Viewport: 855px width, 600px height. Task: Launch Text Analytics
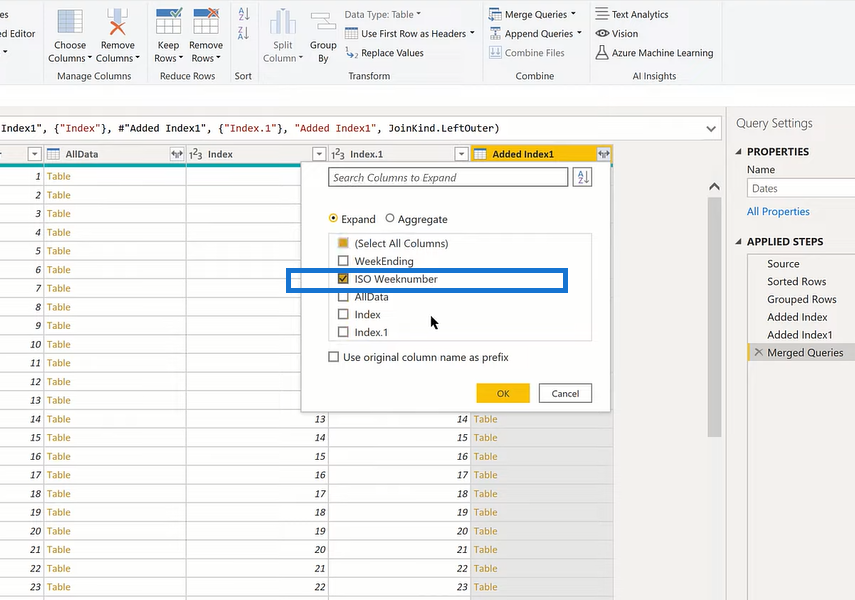click(x=631, y=14)
